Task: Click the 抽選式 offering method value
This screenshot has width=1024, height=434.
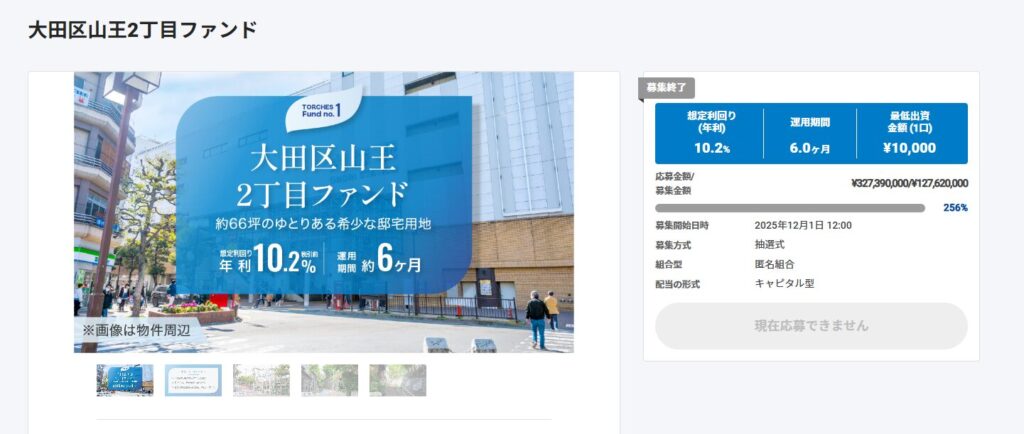Action: point(770,245)
